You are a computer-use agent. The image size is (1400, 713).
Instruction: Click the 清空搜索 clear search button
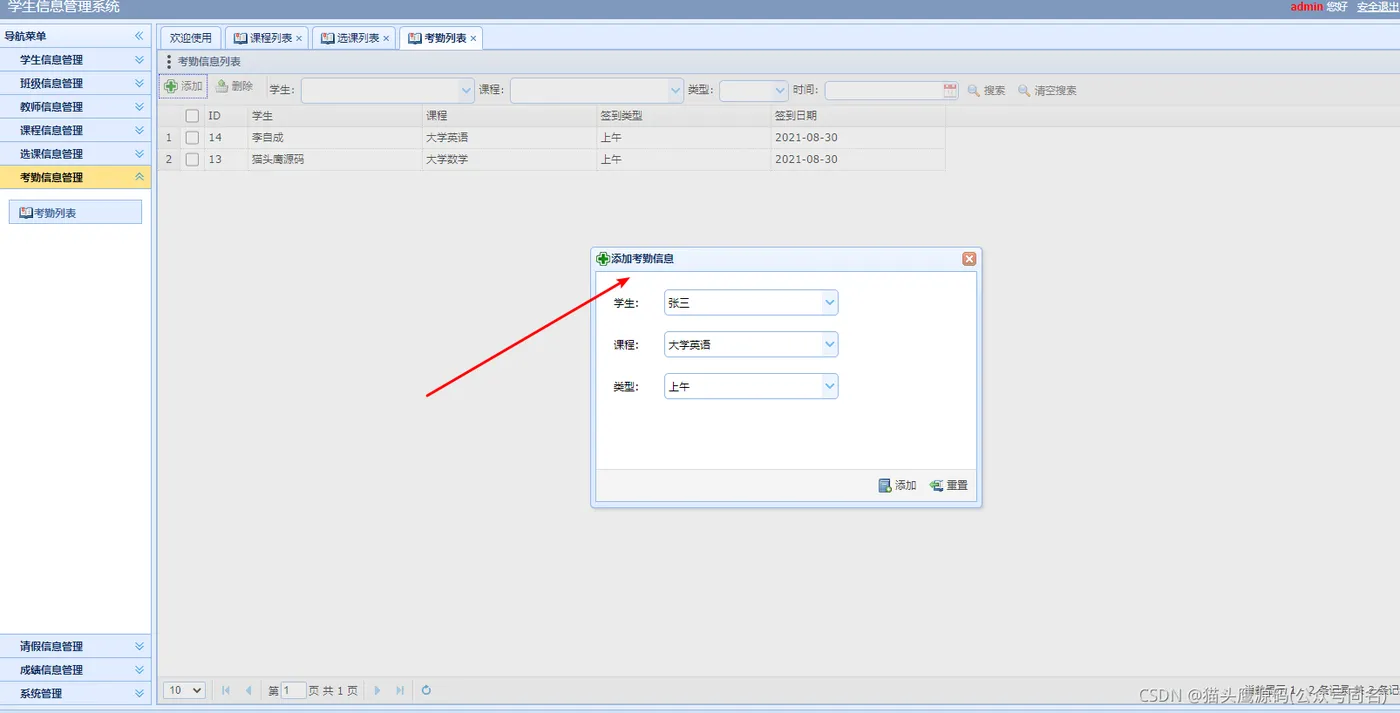pos(1047,90)
